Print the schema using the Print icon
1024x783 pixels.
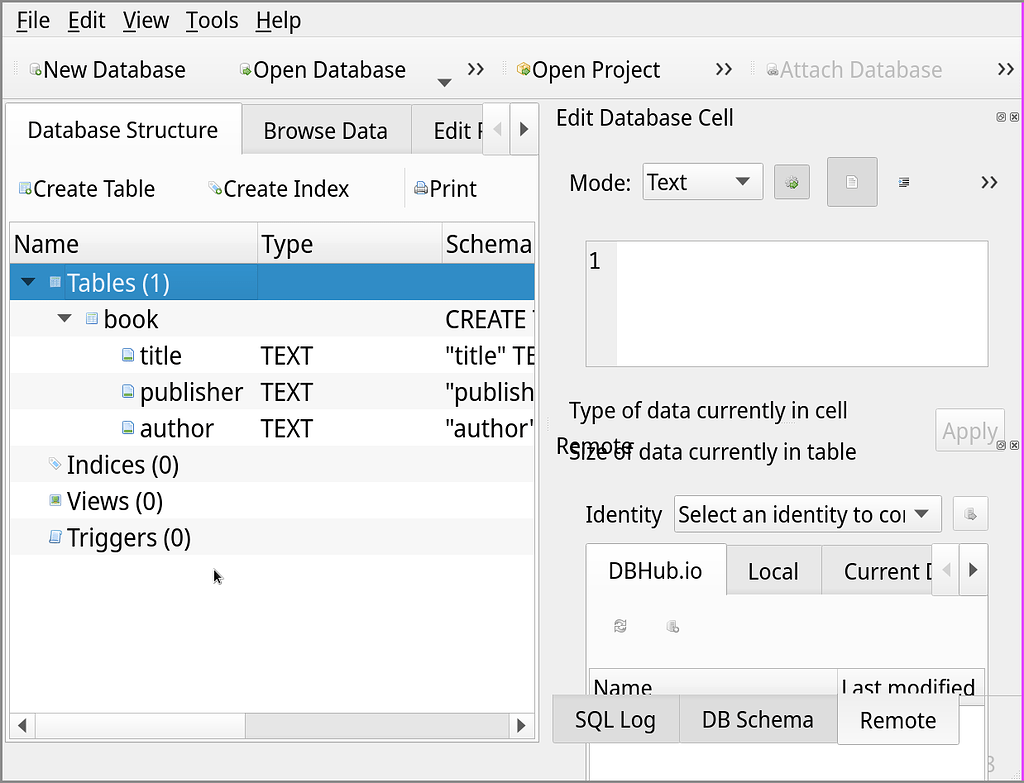point(421,188)
